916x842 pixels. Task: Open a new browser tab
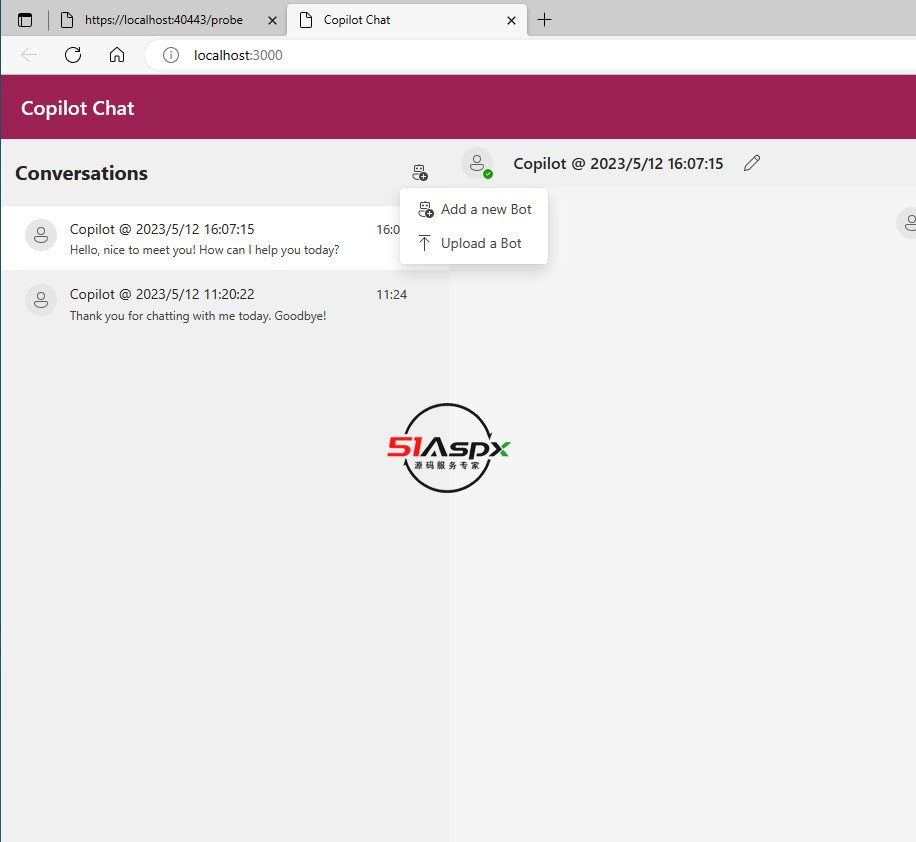click(x=544, y=20)
